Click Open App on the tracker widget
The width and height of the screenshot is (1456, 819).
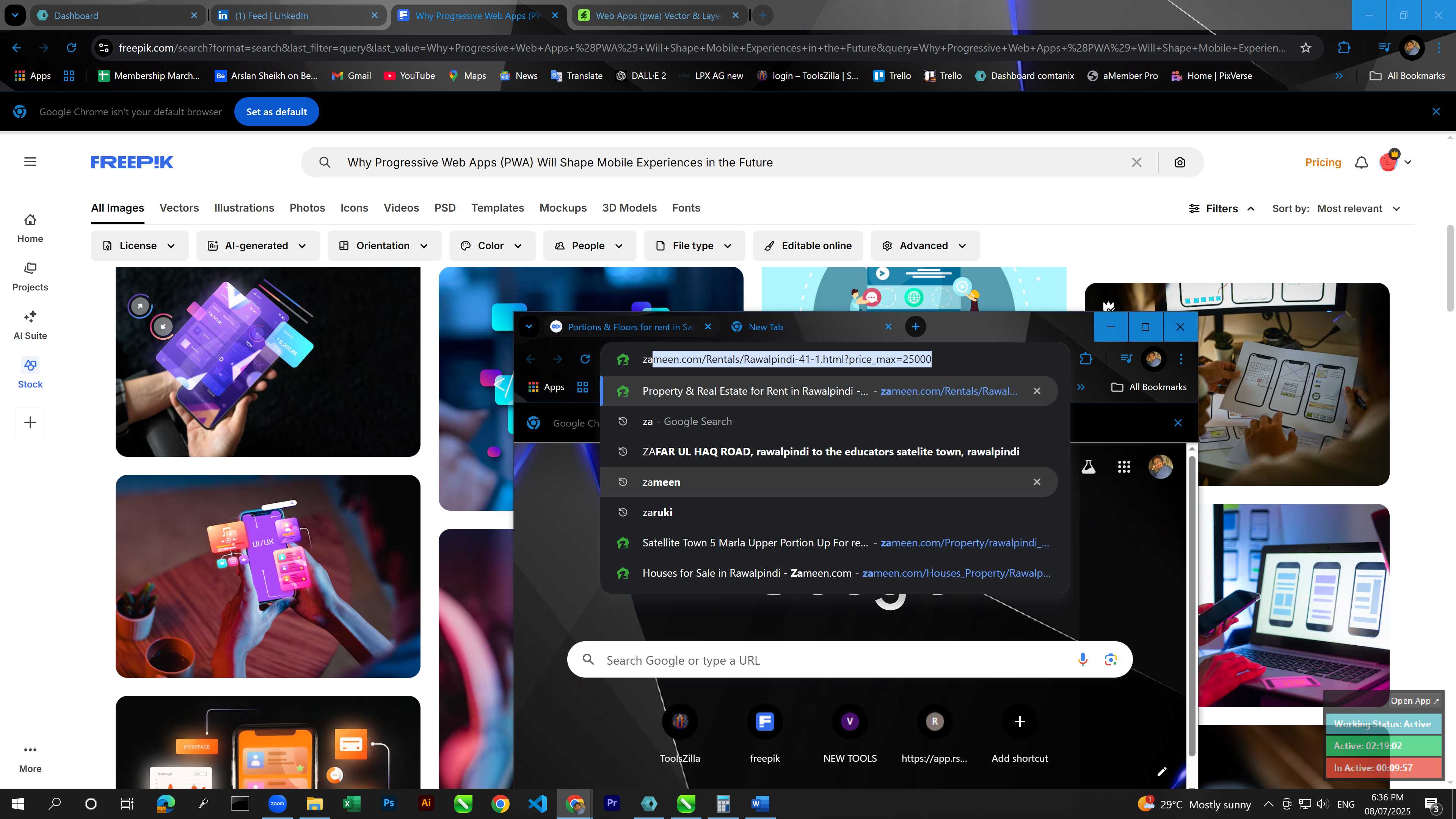1414,700
